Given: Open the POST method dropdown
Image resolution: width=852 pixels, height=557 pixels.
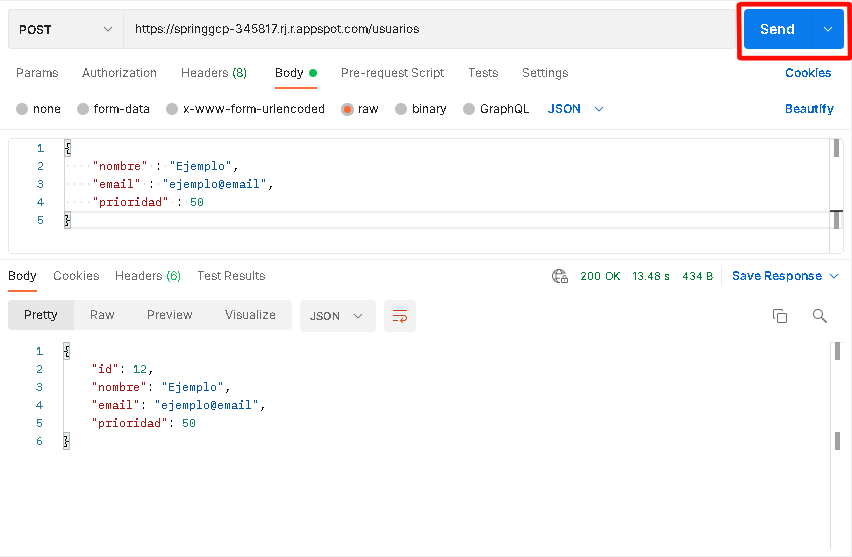Looking at the screenshot, I should 66,29.
